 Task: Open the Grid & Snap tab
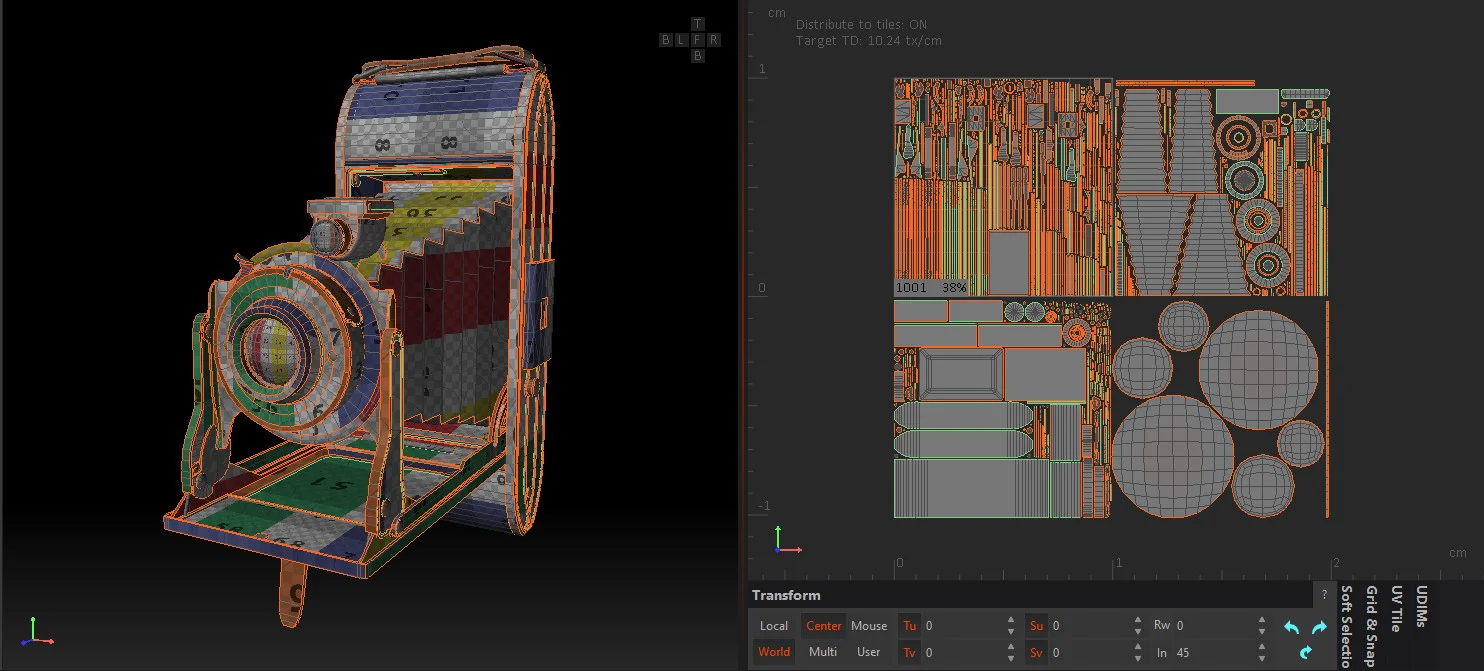(x=1372, y=626)
